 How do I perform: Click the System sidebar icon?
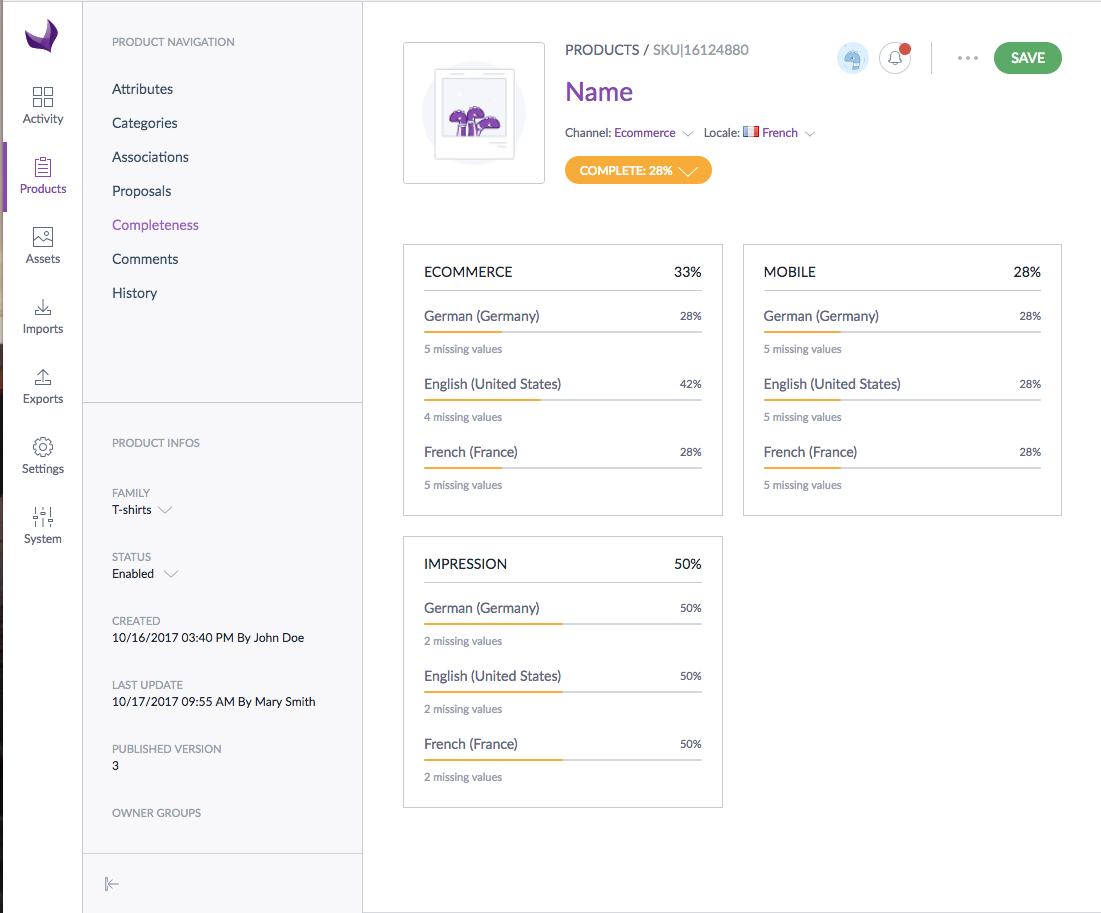[42, 517]
